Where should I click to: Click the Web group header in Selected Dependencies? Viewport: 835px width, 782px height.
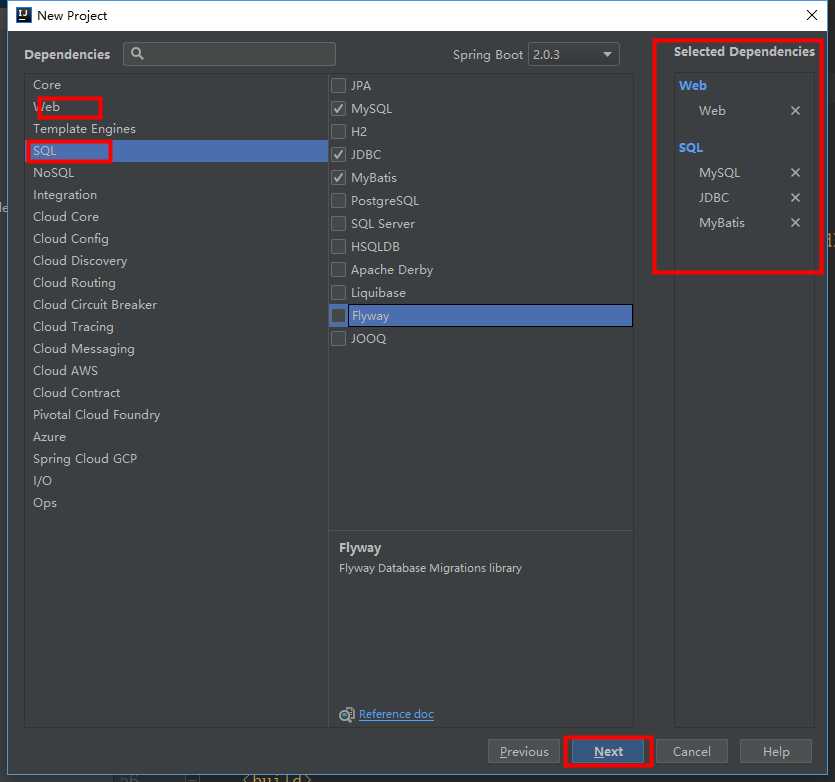[692, 85]
